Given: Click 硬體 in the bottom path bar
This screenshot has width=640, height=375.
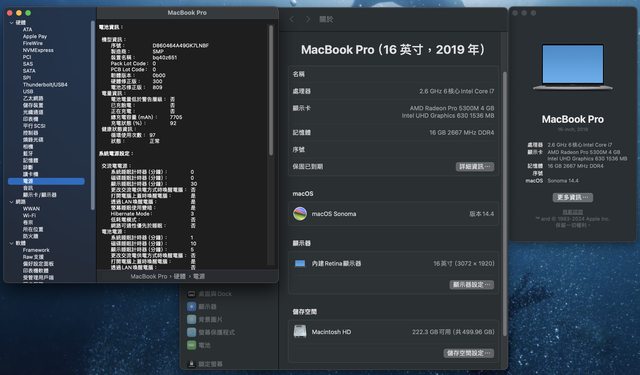Looking at the screenshot, I should 180,276.
